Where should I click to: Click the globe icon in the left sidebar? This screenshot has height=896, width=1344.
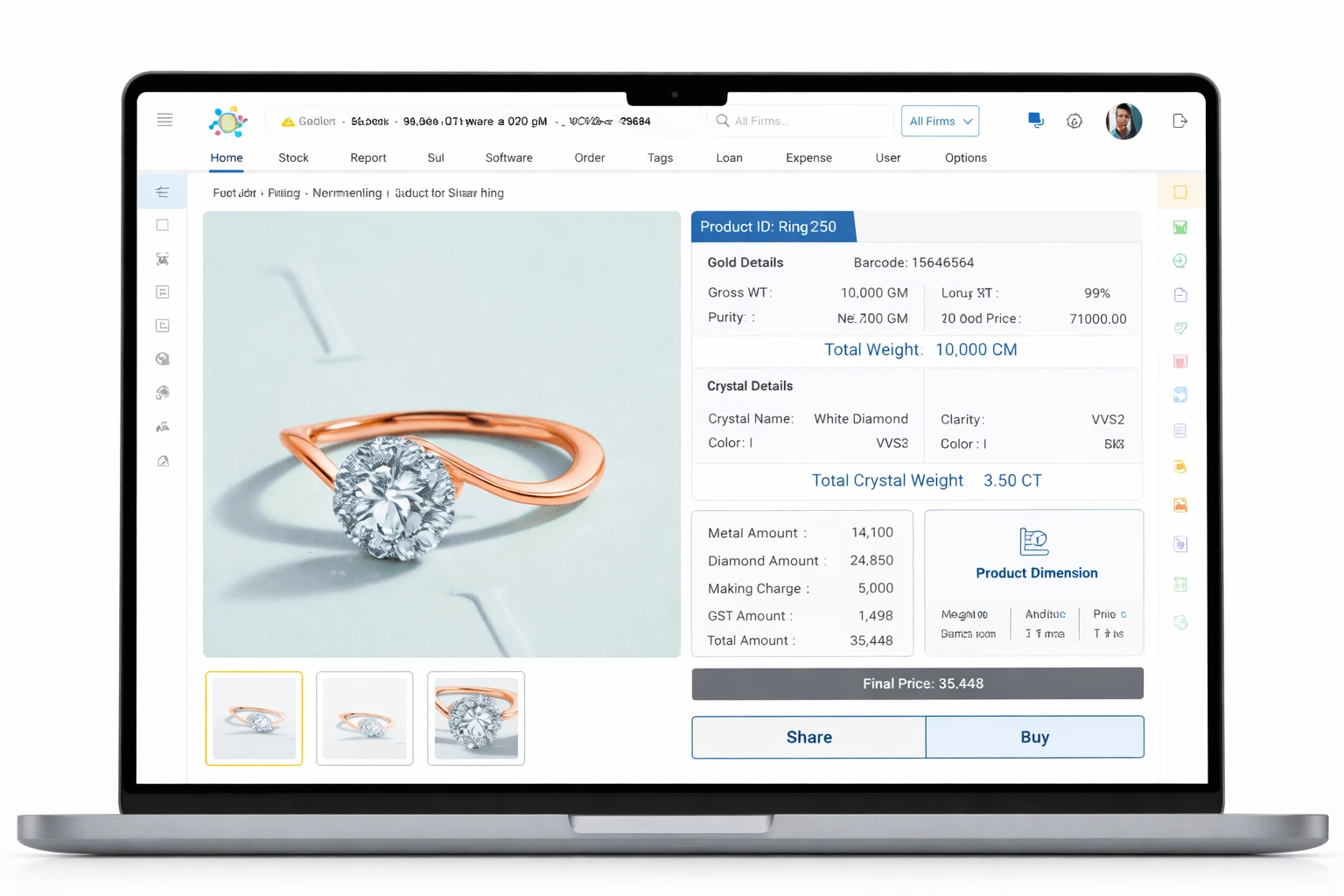[x=162, y=358]
